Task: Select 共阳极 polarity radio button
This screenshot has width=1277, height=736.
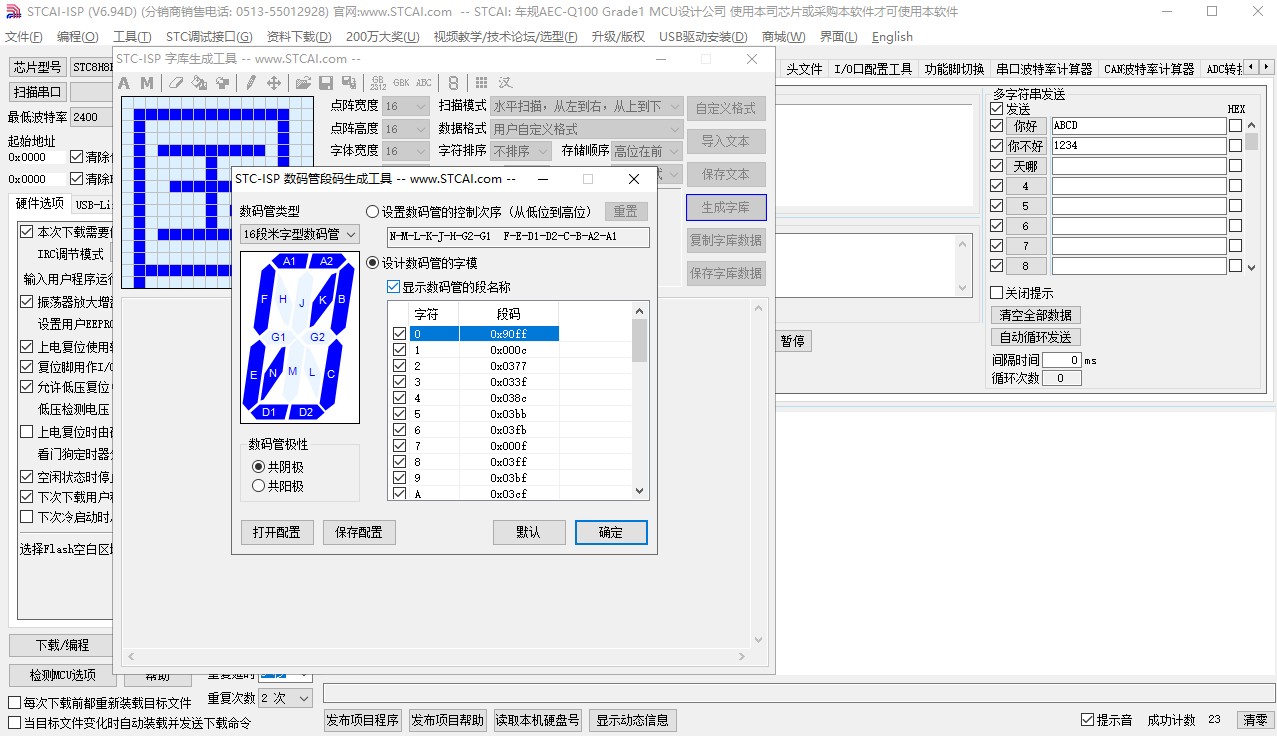Action: (x=278, y=486)
